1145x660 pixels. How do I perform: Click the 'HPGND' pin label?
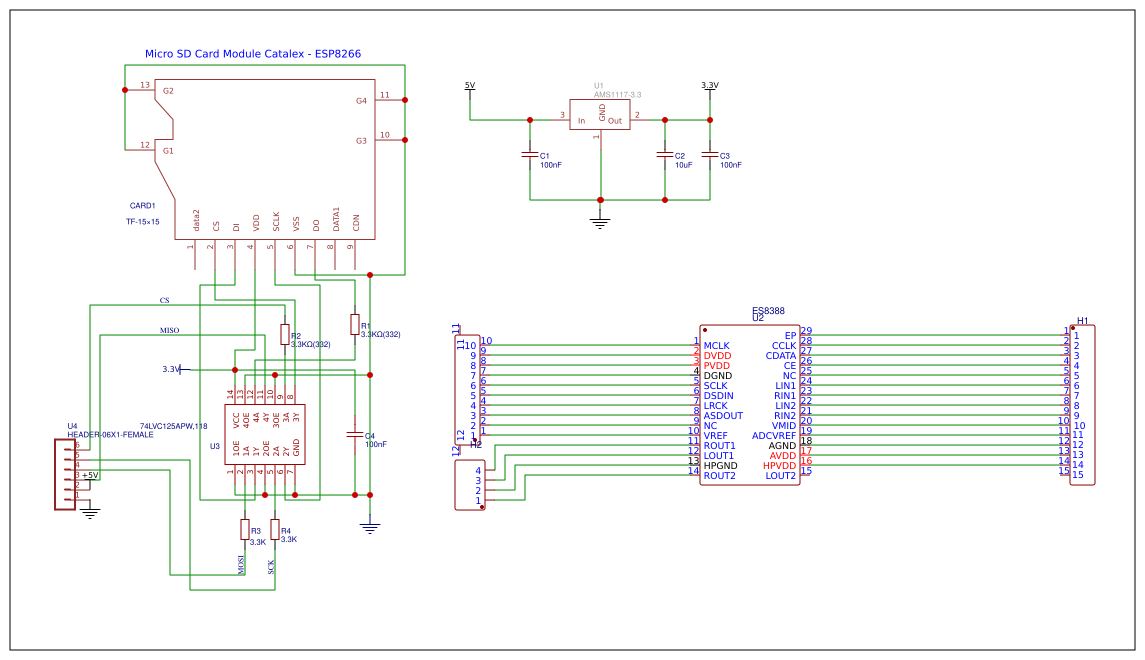(x=721, y=466)
